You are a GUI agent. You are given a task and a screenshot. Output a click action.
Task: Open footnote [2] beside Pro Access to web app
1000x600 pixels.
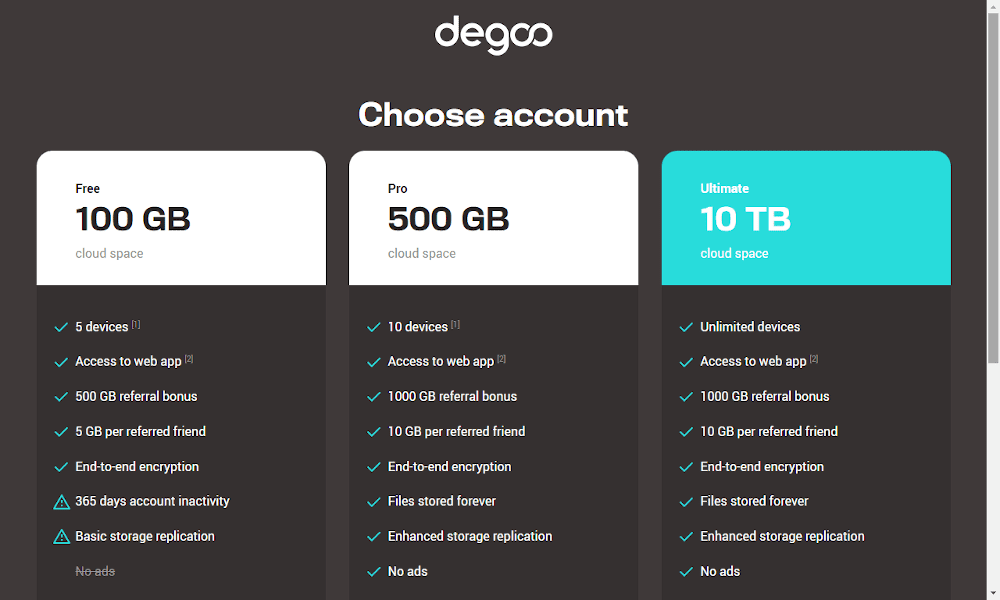click(x=501, y=359)
